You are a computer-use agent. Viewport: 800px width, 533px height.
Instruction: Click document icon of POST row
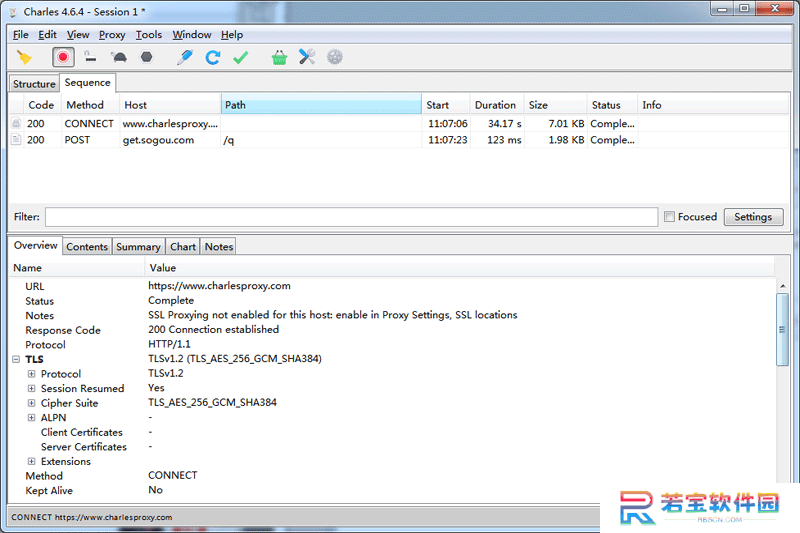(x=16, y=140)
